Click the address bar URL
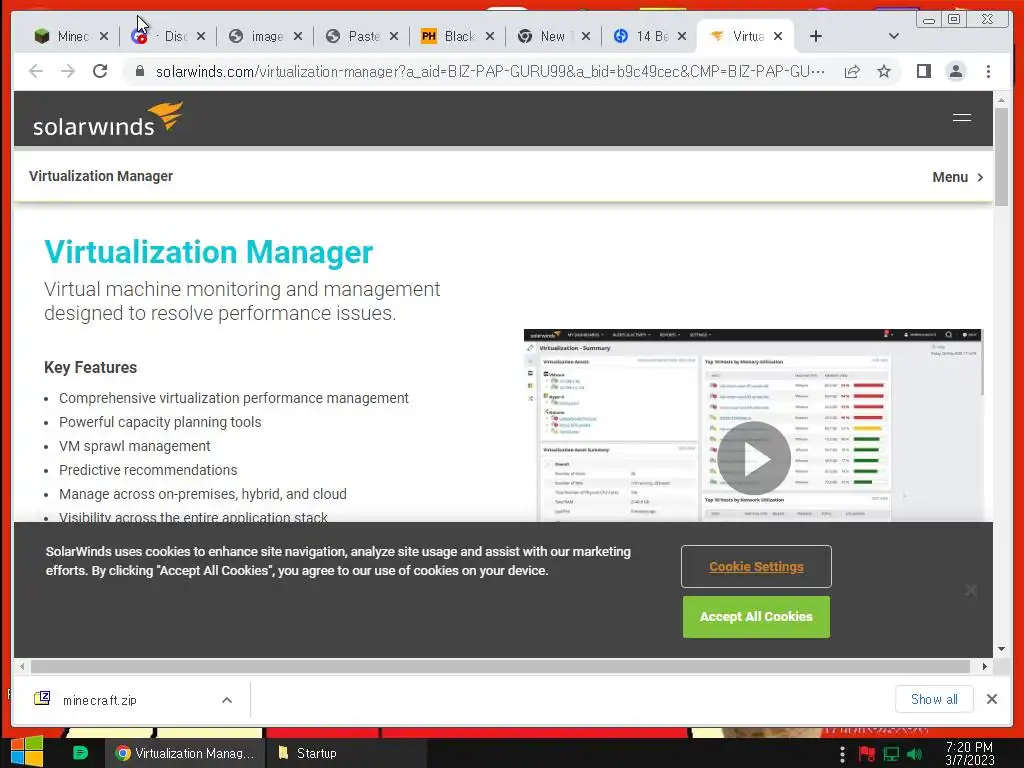Screen dimensions: 1024x768 click(x=490, y=71)
